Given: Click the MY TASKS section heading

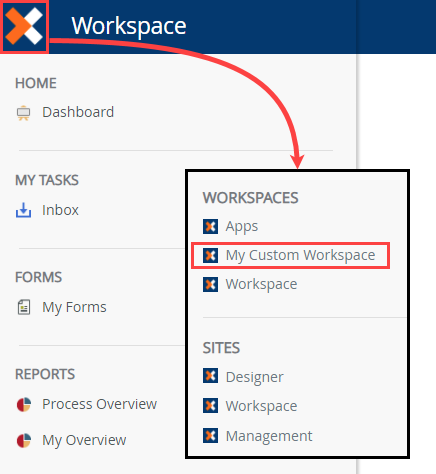Looking at the screenshot, I should point(47,180).
